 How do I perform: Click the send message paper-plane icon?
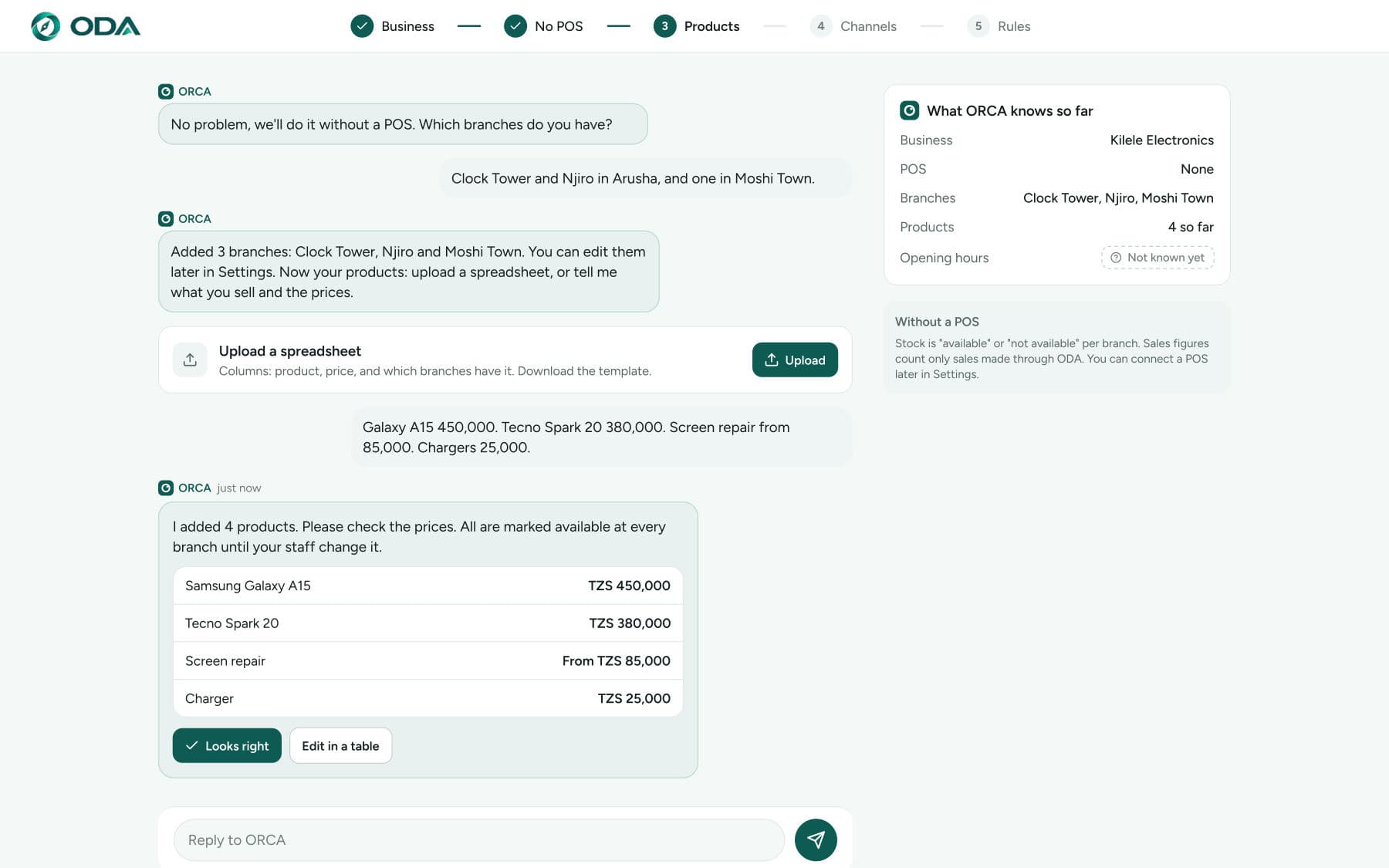click(x=816, y=839)
